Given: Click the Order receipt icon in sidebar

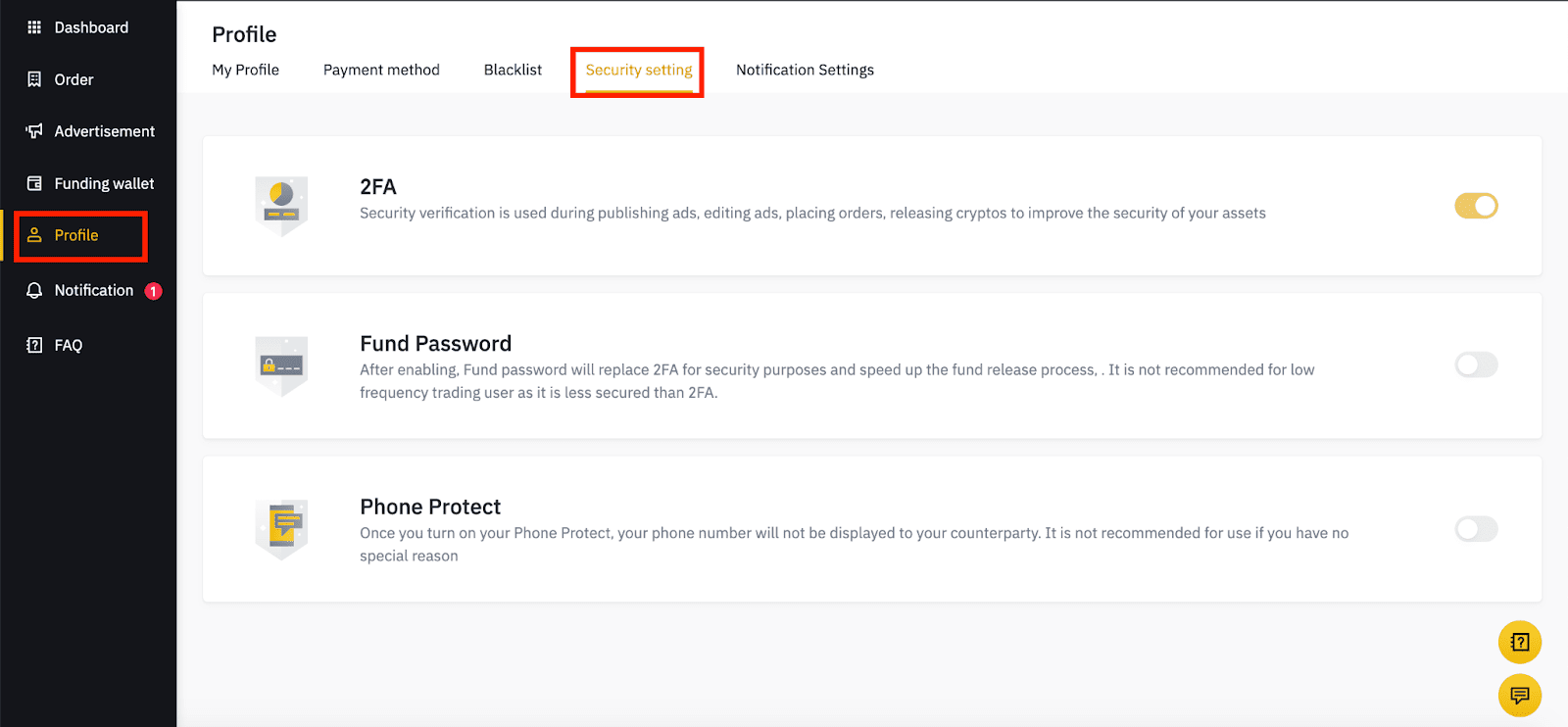Looking at the screenshot, I should pyautogui.click(x=34, y=79).
